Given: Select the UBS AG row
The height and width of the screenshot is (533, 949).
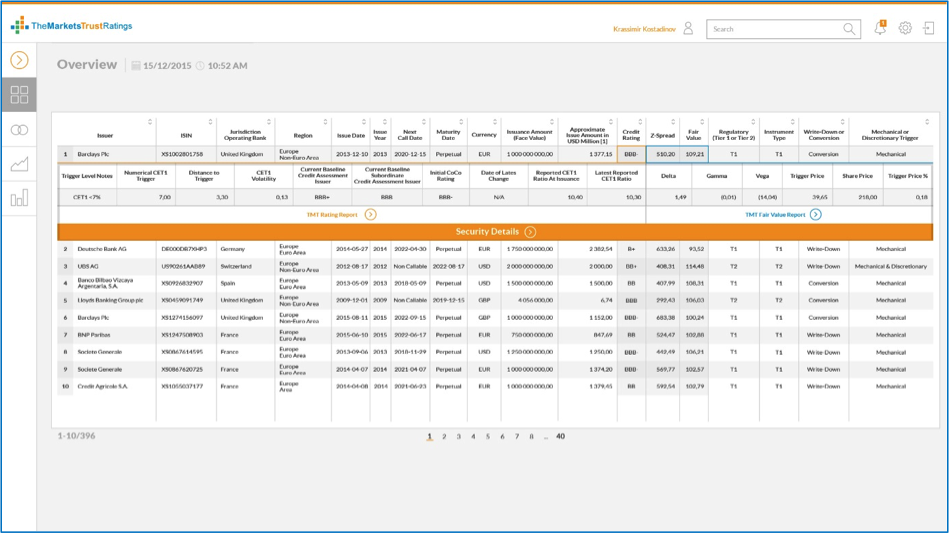Looking at the screenshot, I should pyautogui.click(x=495, y=266).
